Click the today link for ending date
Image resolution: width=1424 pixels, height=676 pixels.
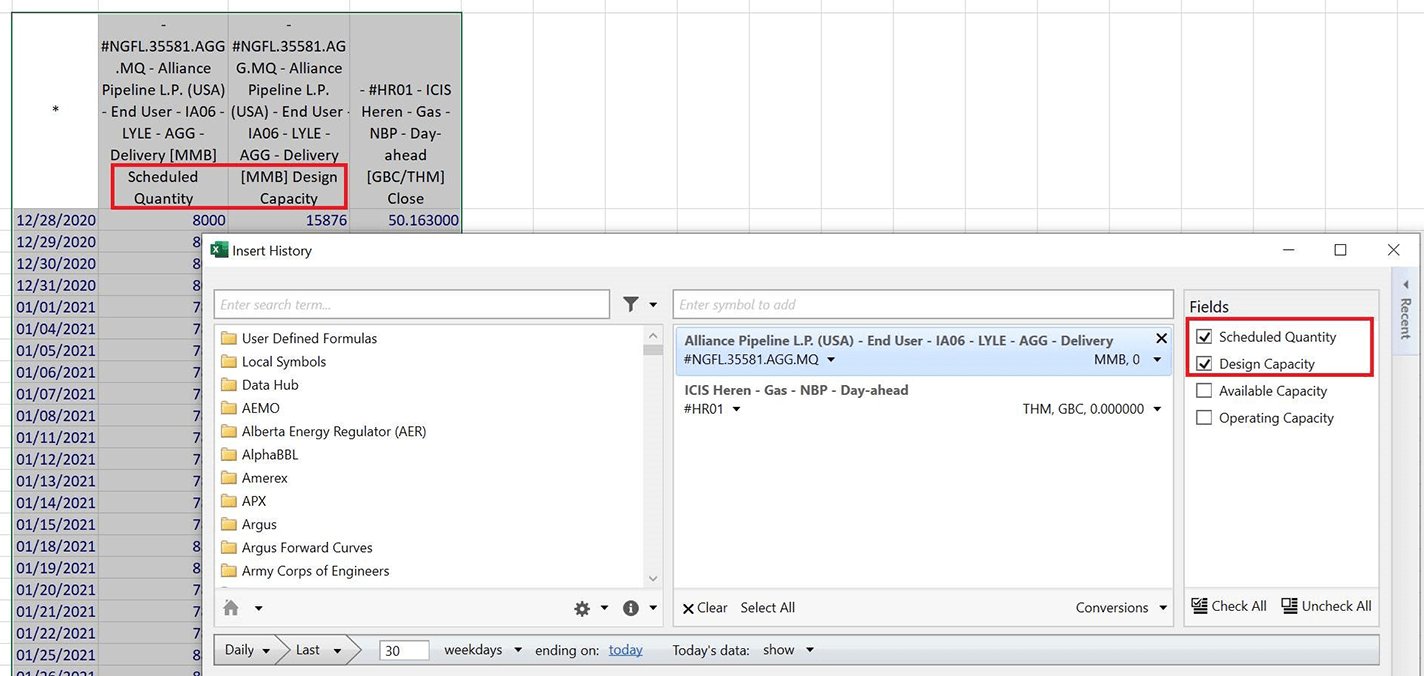pyautogui.click(x=626, y=650)
